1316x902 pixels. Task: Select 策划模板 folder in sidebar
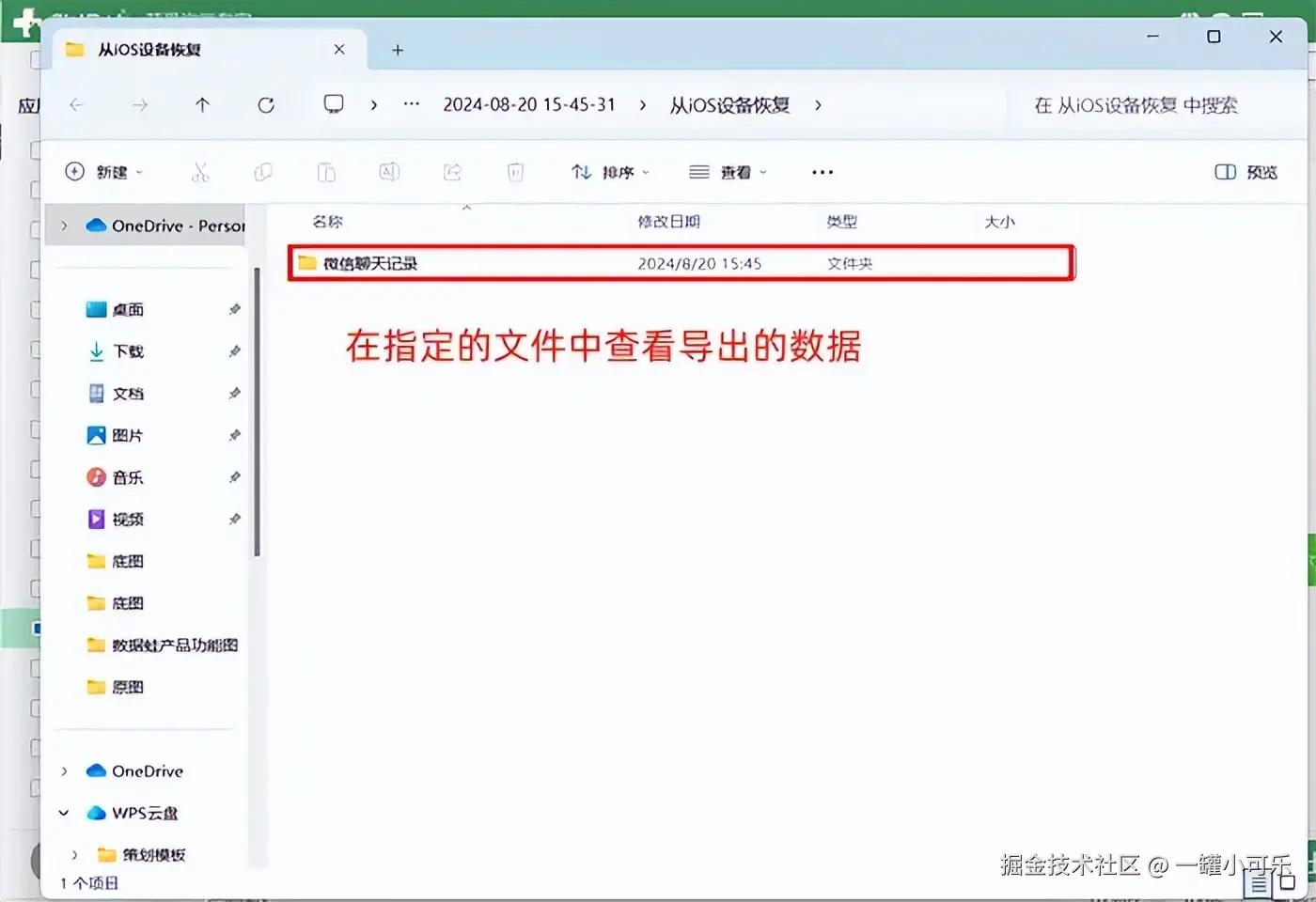[x=142, y=855]
